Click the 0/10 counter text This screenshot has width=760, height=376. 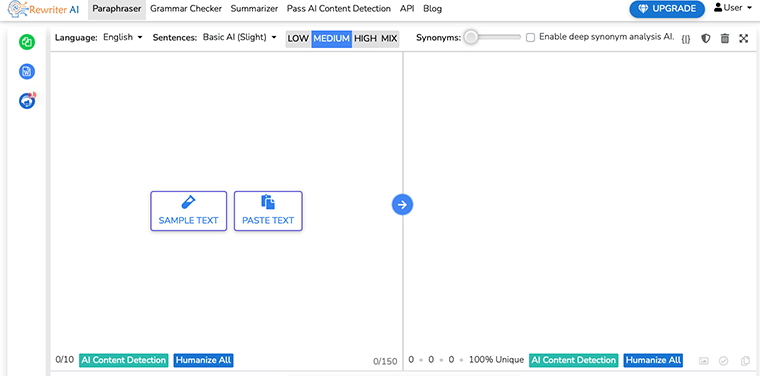65,360
